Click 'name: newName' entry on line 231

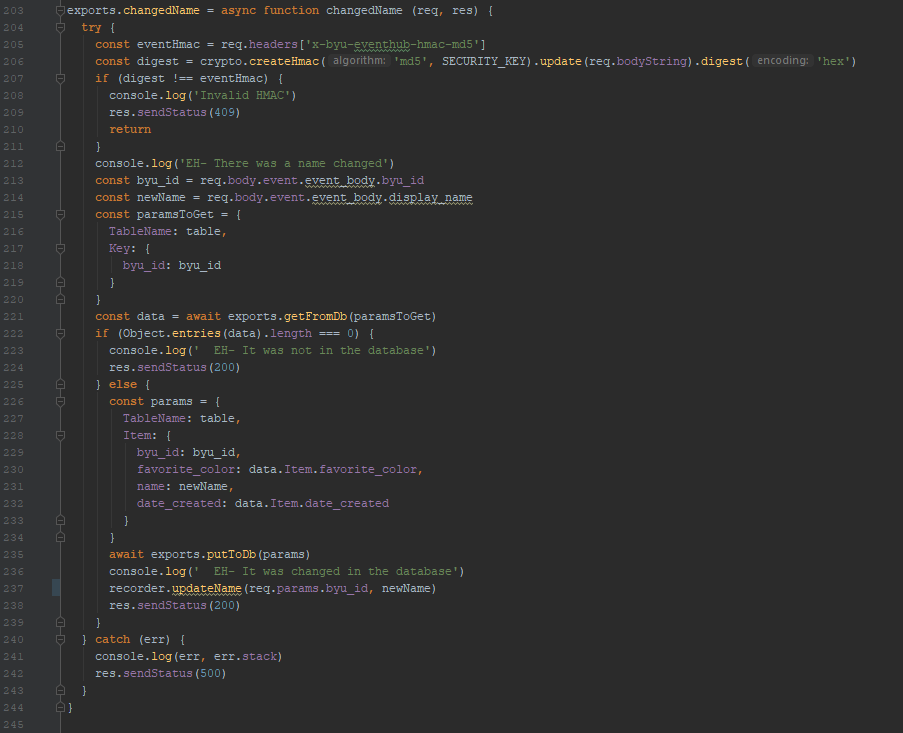coord(182,487)
